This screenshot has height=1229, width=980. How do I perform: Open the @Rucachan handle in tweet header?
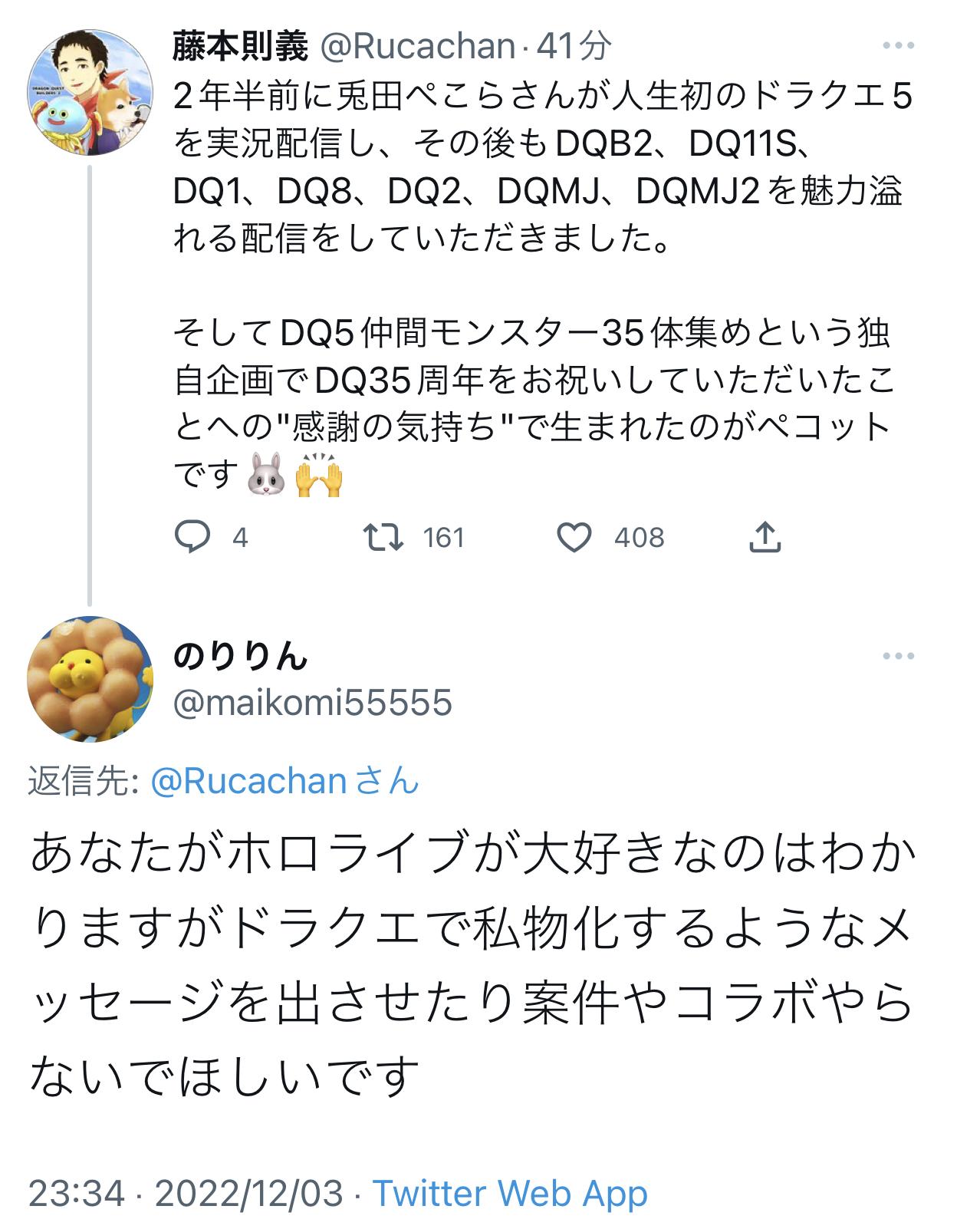(417, 47)
